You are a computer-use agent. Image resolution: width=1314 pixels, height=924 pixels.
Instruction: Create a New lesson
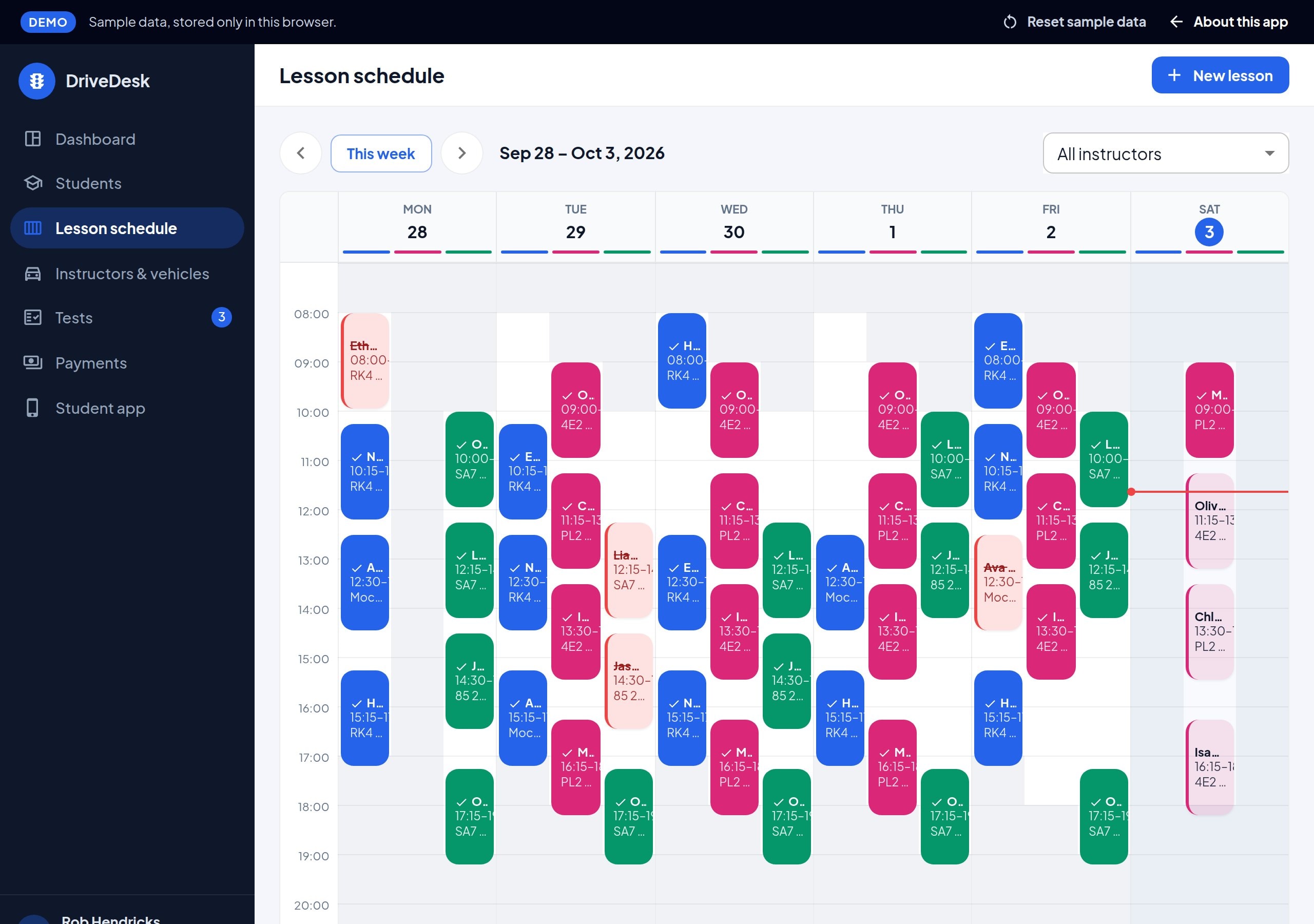(x=1220, y=75)
